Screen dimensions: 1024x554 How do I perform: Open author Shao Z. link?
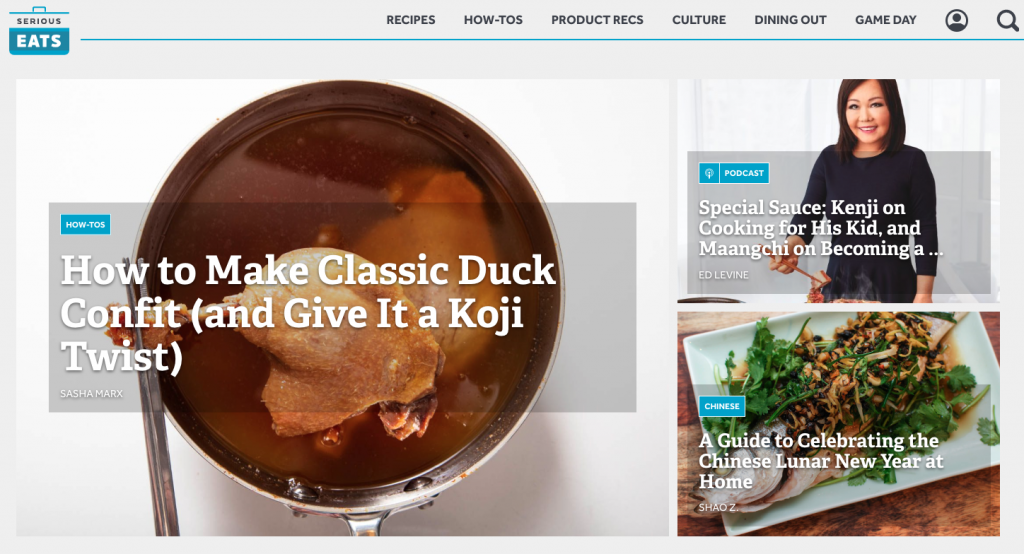click(x=718, y=507)
